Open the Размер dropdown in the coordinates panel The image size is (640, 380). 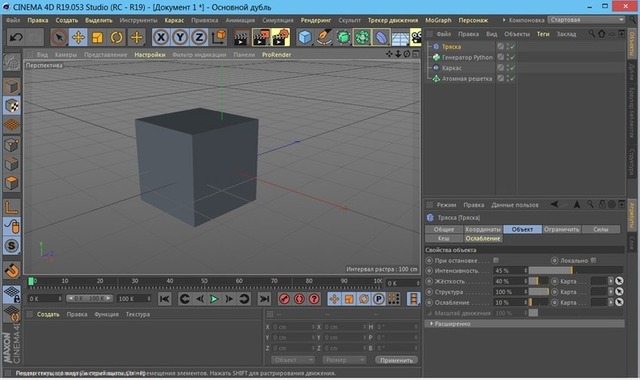344,360
